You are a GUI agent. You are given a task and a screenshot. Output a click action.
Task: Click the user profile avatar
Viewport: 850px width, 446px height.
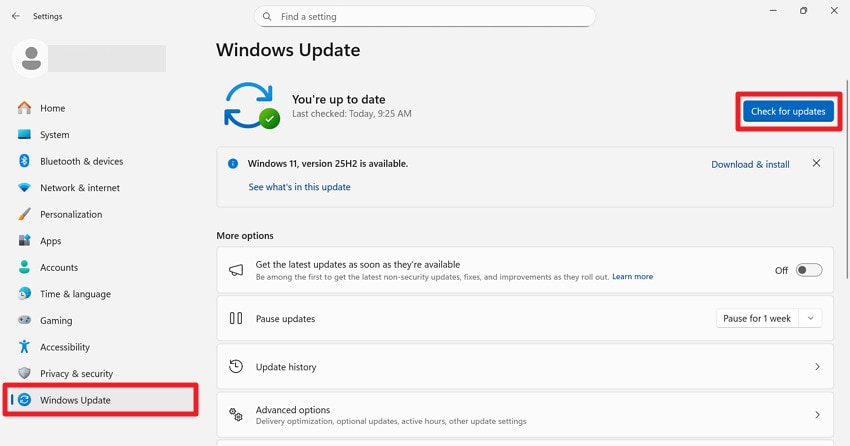31,58
